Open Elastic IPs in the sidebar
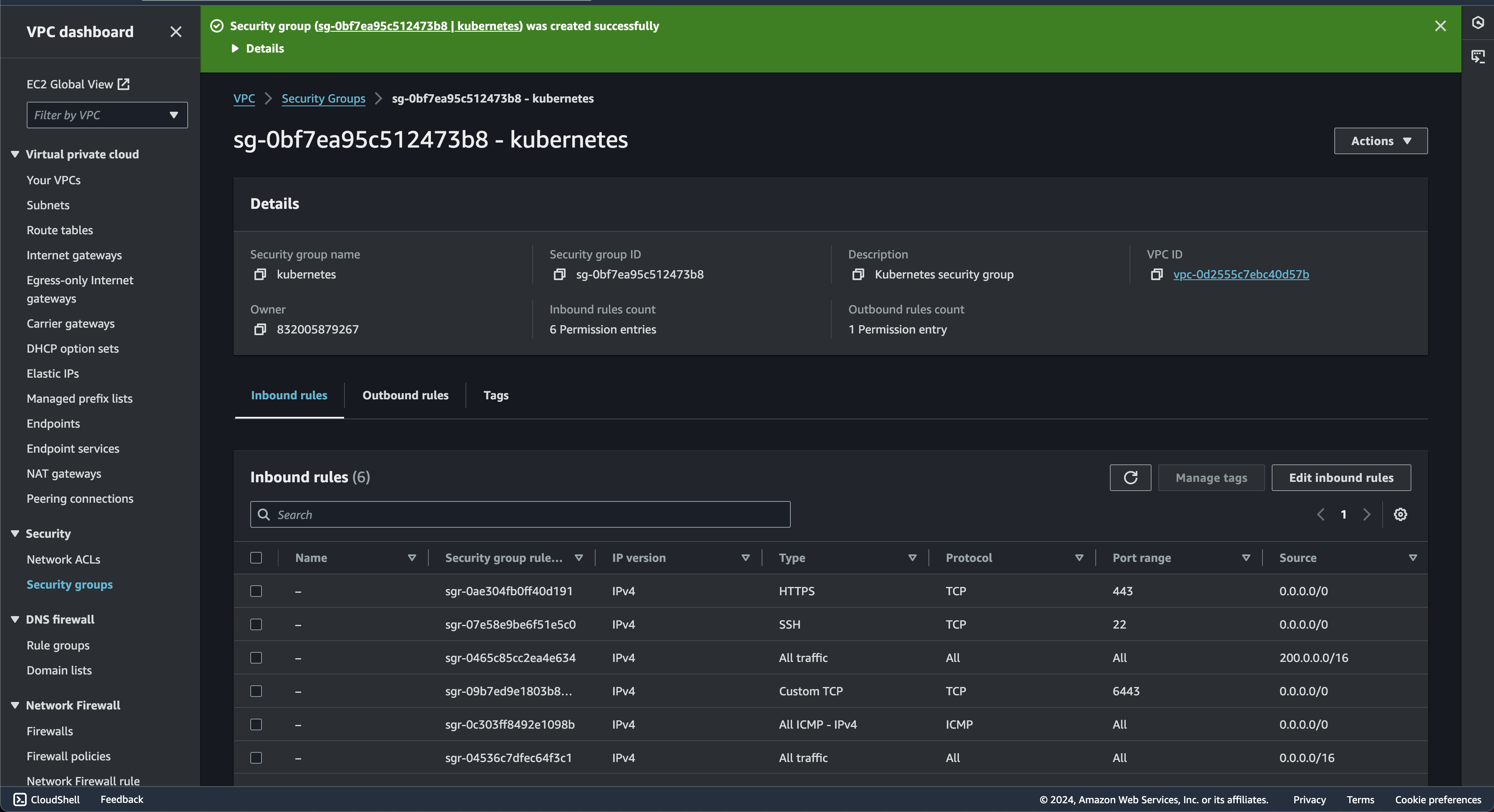Image resolution: width=1494 pixels, height=812 pixels. (x=53, y=374)
